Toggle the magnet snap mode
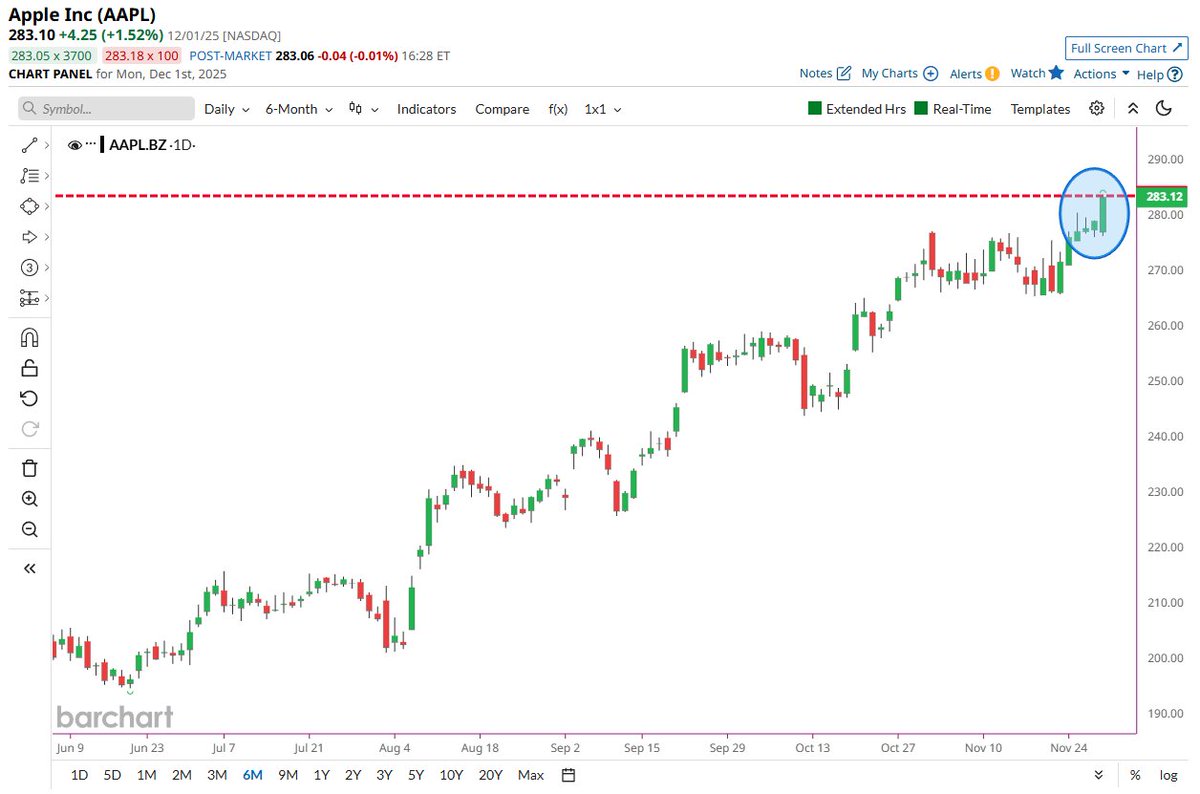 pos(29,338)
